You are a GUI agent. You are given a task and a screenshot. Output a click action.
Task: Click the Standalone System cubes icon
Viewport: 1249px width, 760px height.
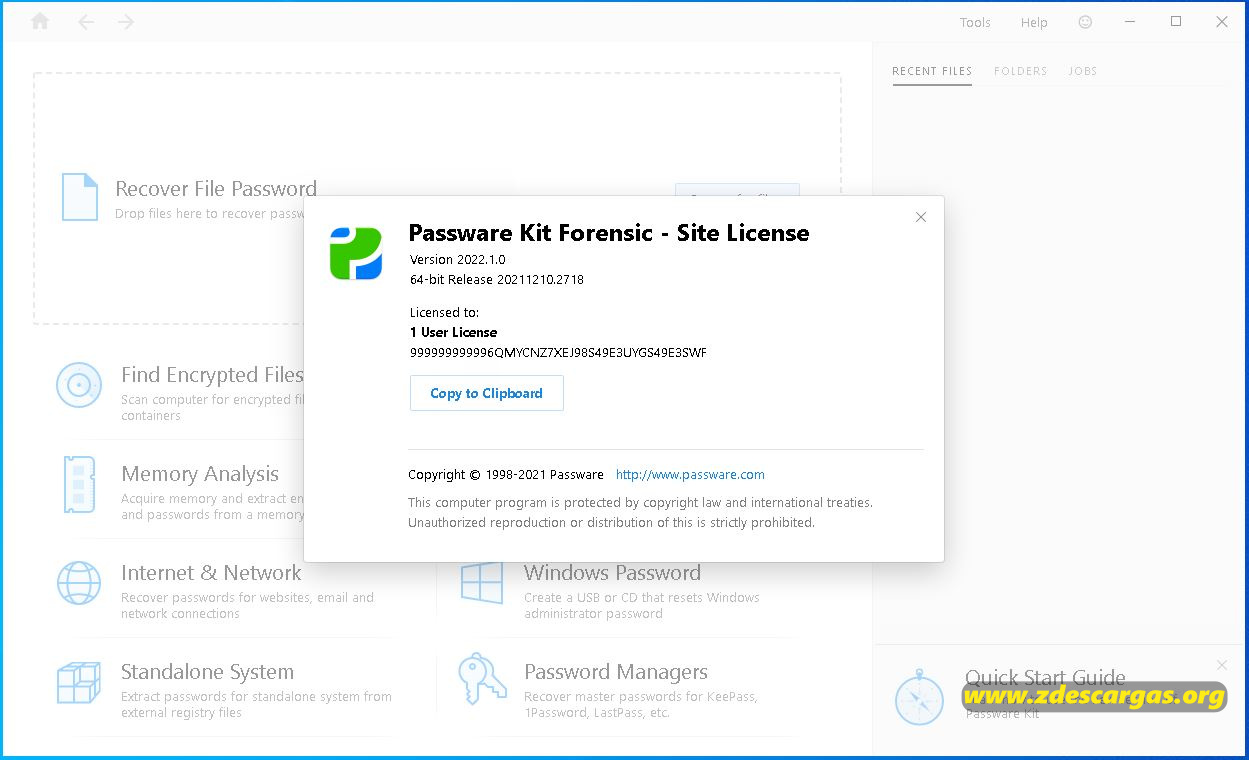79,682
